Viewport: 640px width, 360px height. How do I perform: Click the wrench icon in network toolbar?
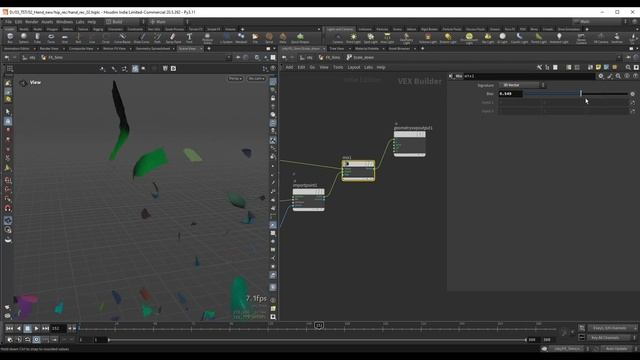tap(539, 67)
